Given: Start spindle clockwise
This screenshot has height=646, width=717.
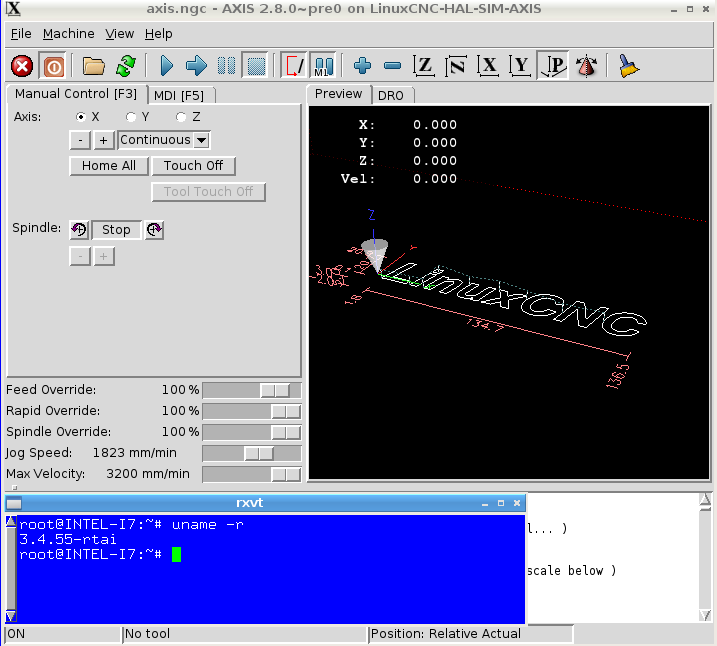Looking at the screenshot, I should coord(154,230).
